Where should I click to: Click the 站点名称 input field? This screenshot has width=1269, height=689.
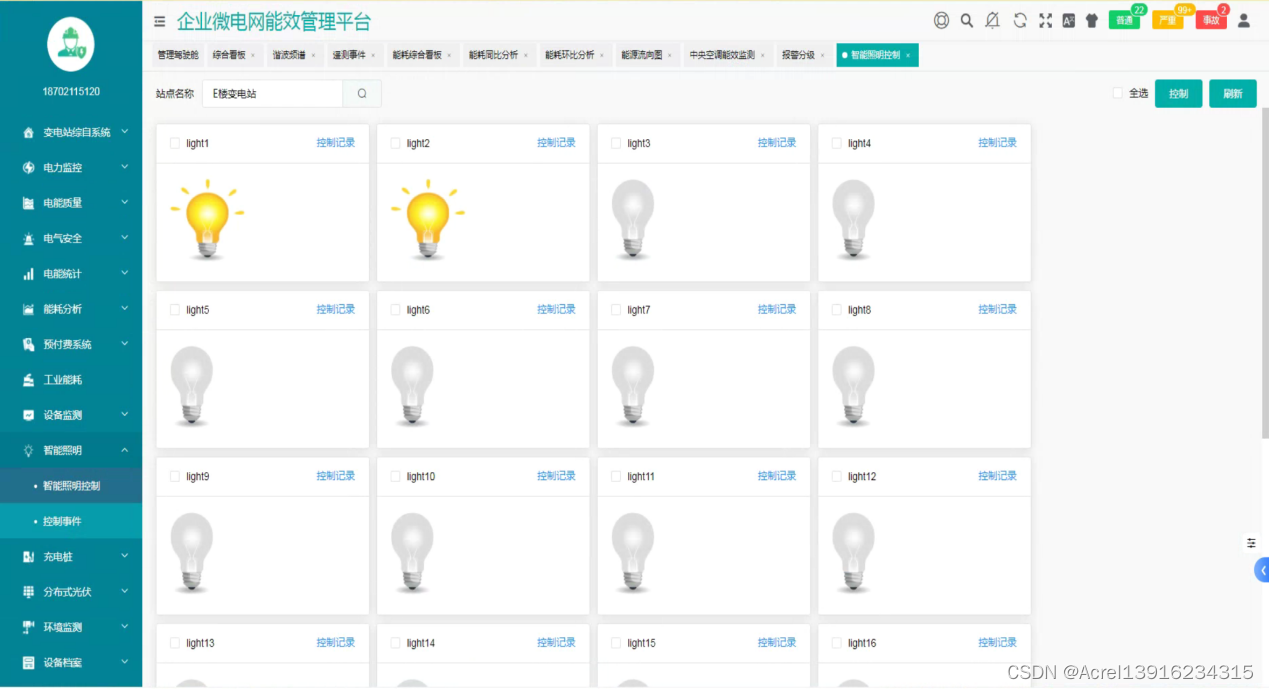click(x=272, y=94)
